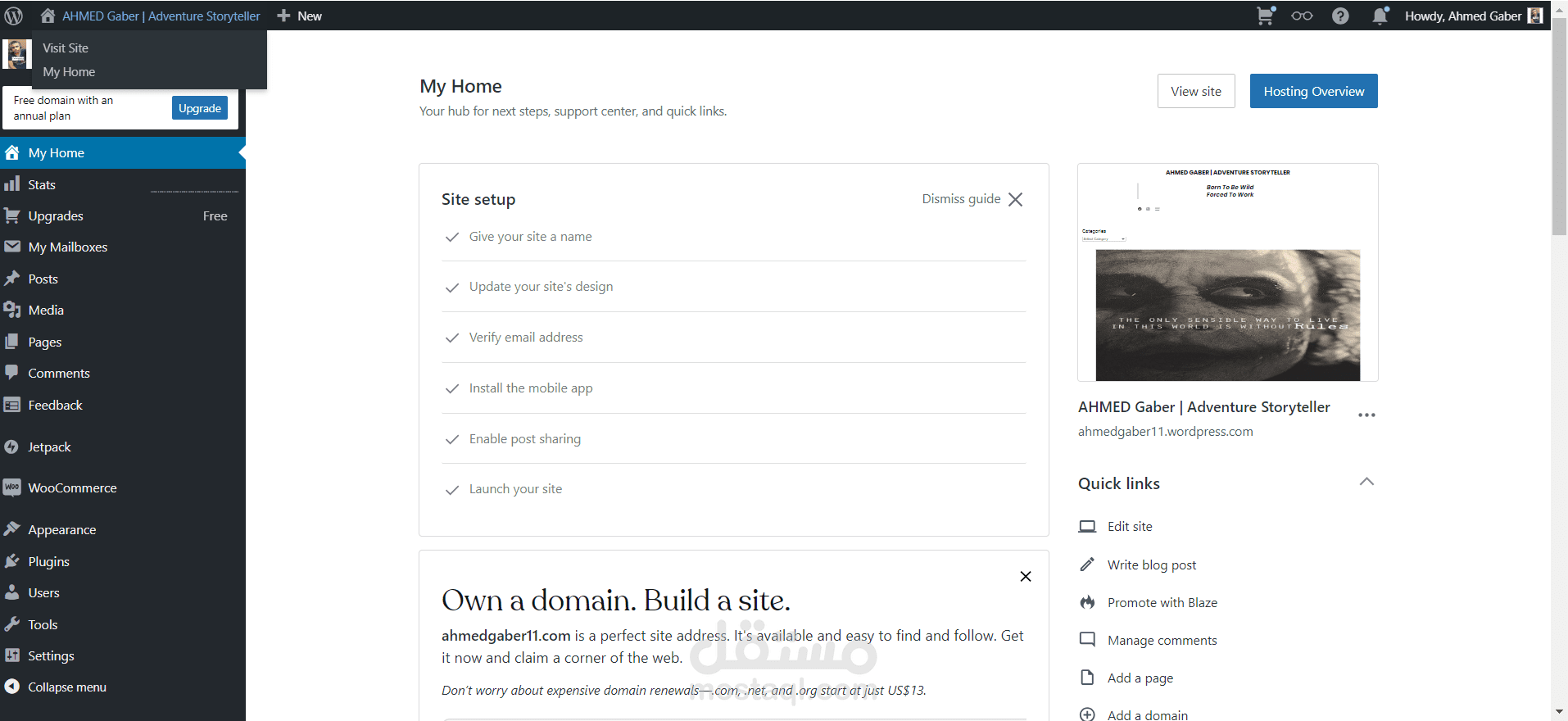Click the Users person icon

click(x=12, y=592)
